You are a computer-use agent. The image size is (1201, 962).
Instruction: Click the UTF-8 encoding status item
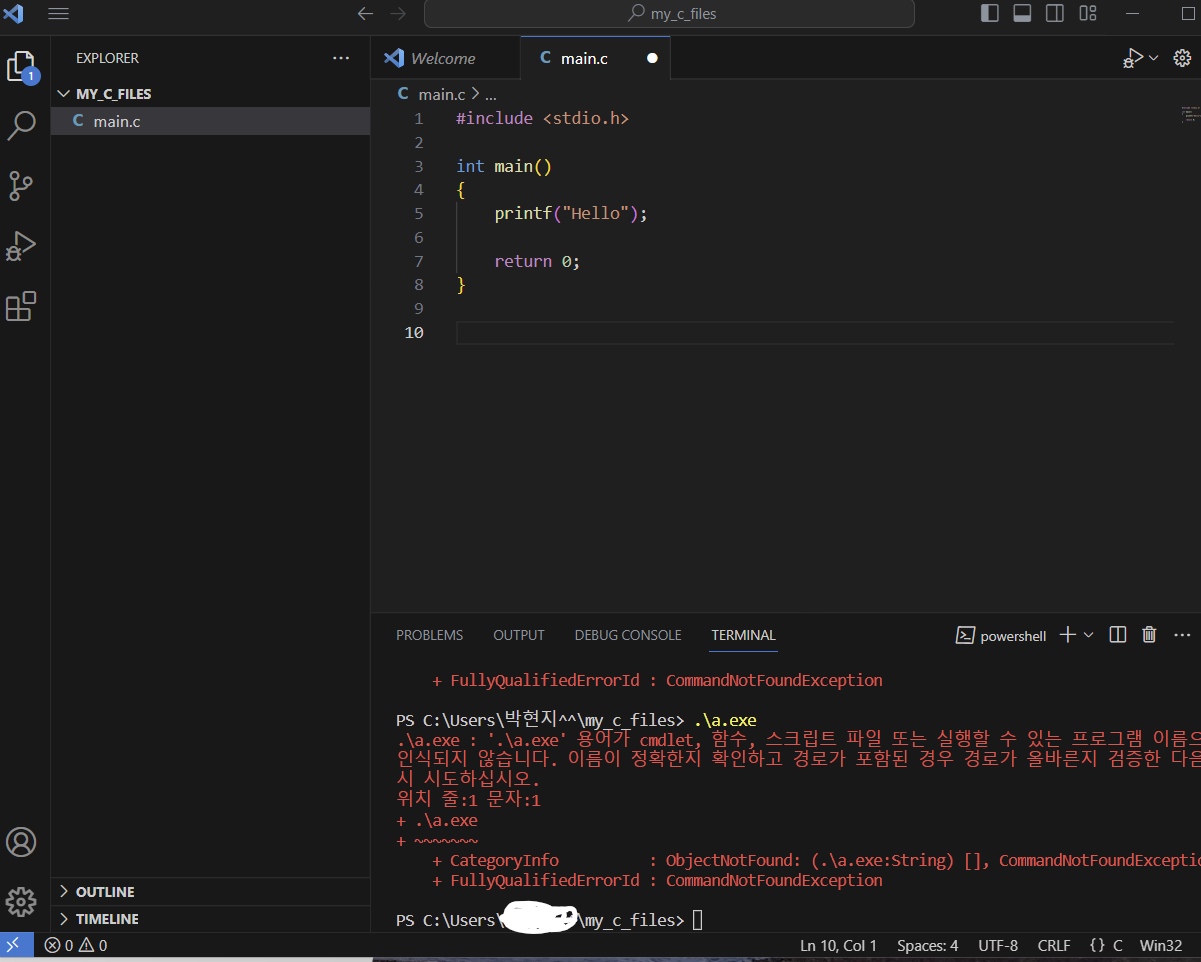click(998, 946)
